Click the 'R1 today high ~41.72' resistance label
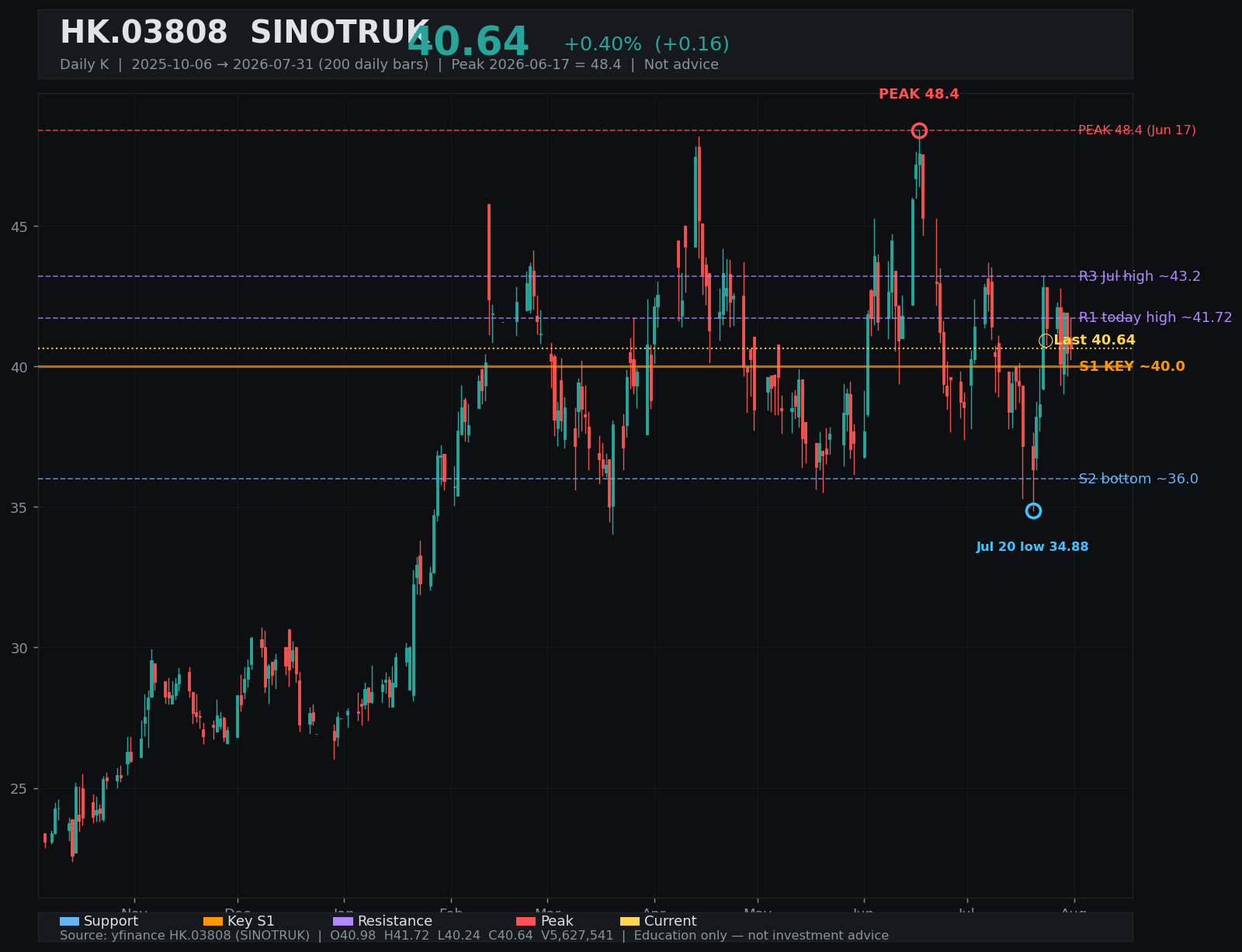Viewport: 1242px width, 952px height. point(1155,317)
